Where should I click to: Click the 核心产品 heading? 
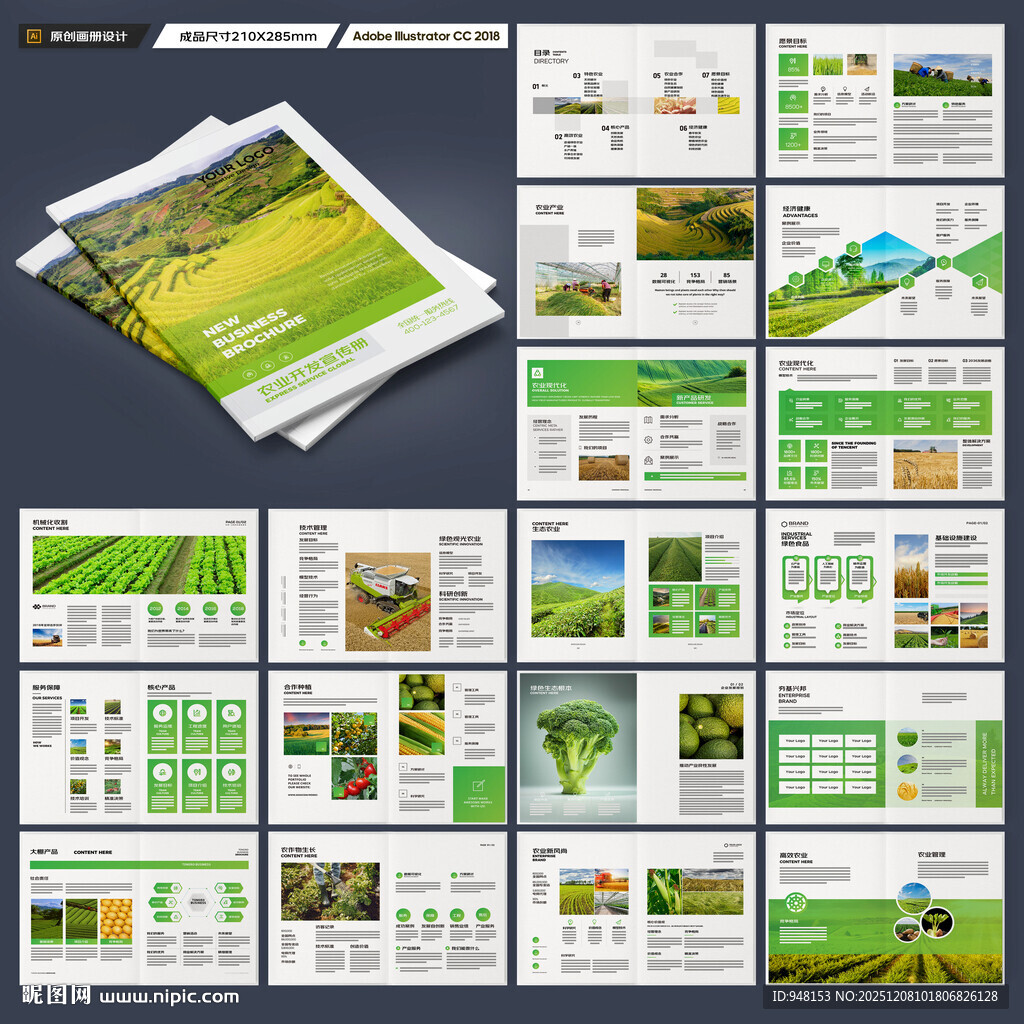(161, 687)
